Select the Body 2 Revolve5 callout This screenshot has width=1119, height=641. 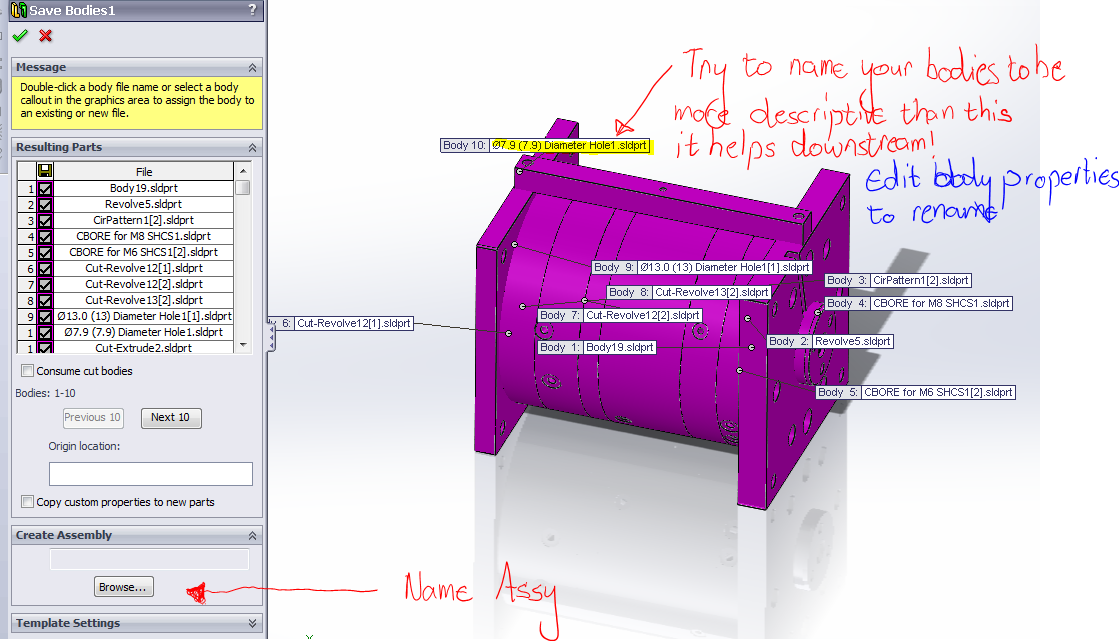830,340
